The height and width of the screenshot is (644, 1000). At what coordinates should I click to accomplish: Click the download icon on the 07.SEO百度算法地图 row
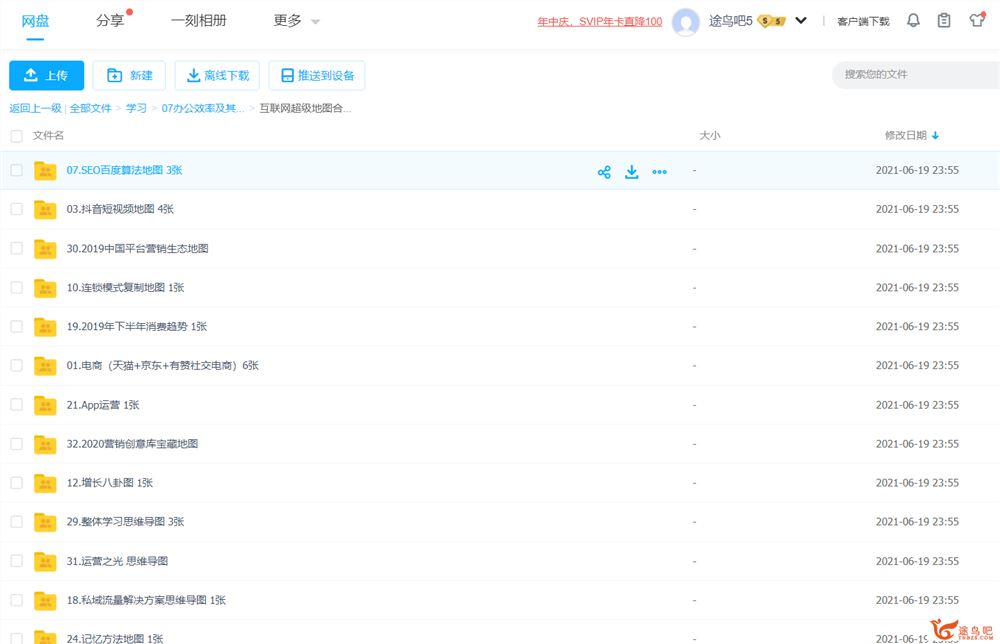pos(631,172)
